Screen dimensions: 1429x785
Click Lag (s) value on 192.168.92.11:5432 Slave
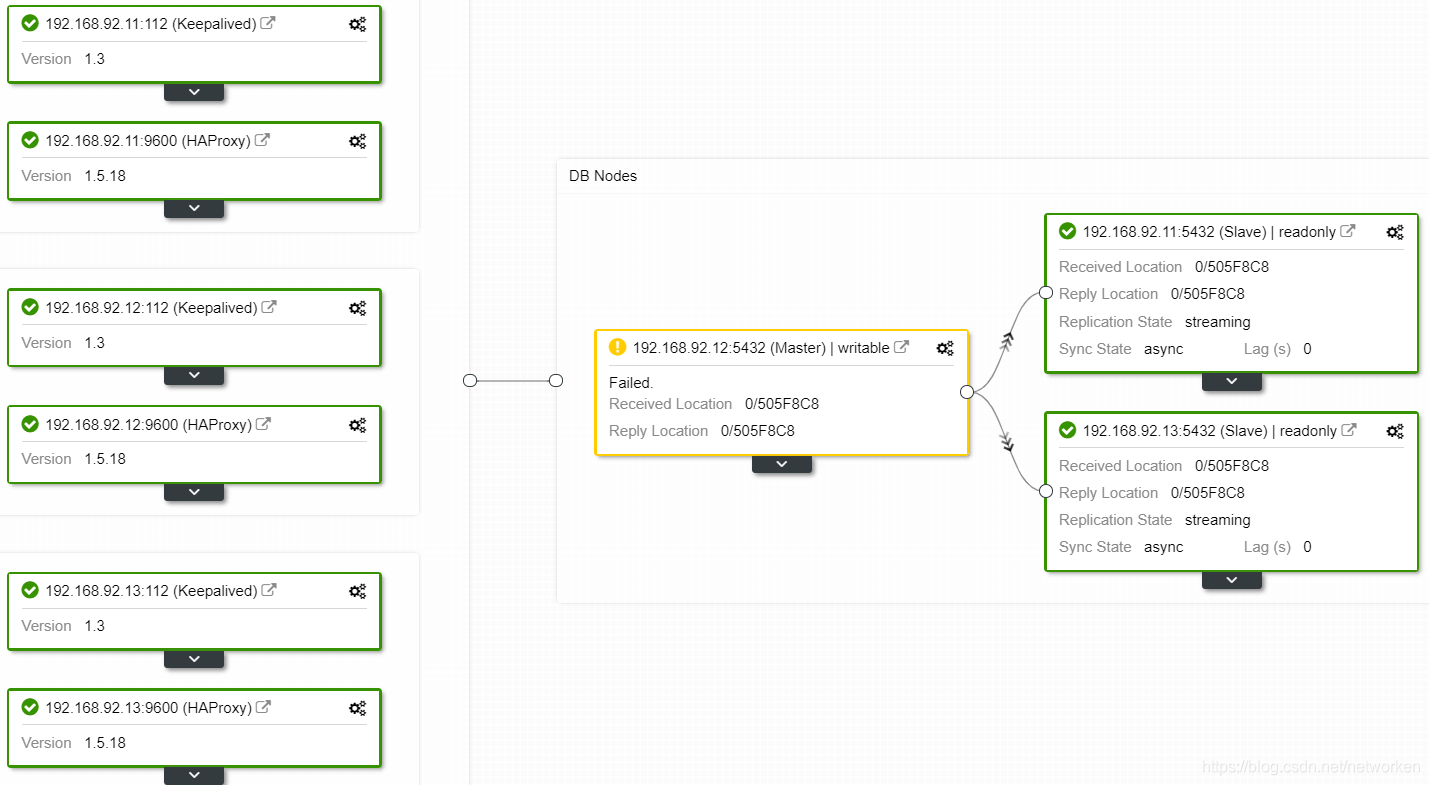[x=1307, y=349]
